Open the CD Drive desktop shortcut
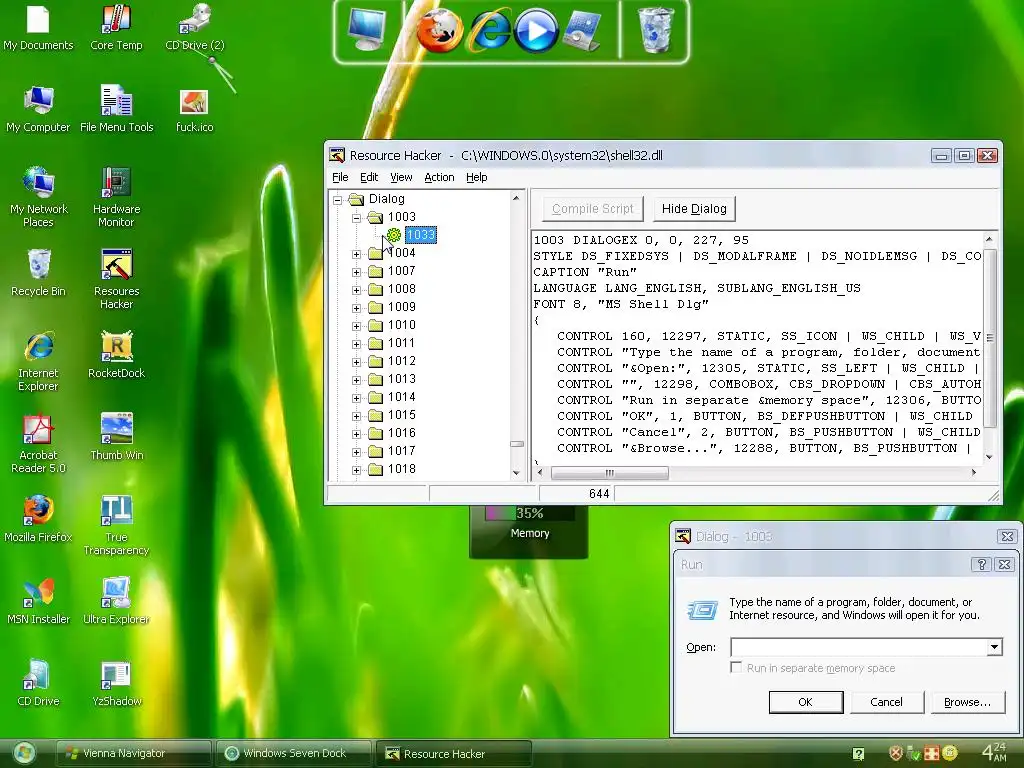 coord(39,683)
